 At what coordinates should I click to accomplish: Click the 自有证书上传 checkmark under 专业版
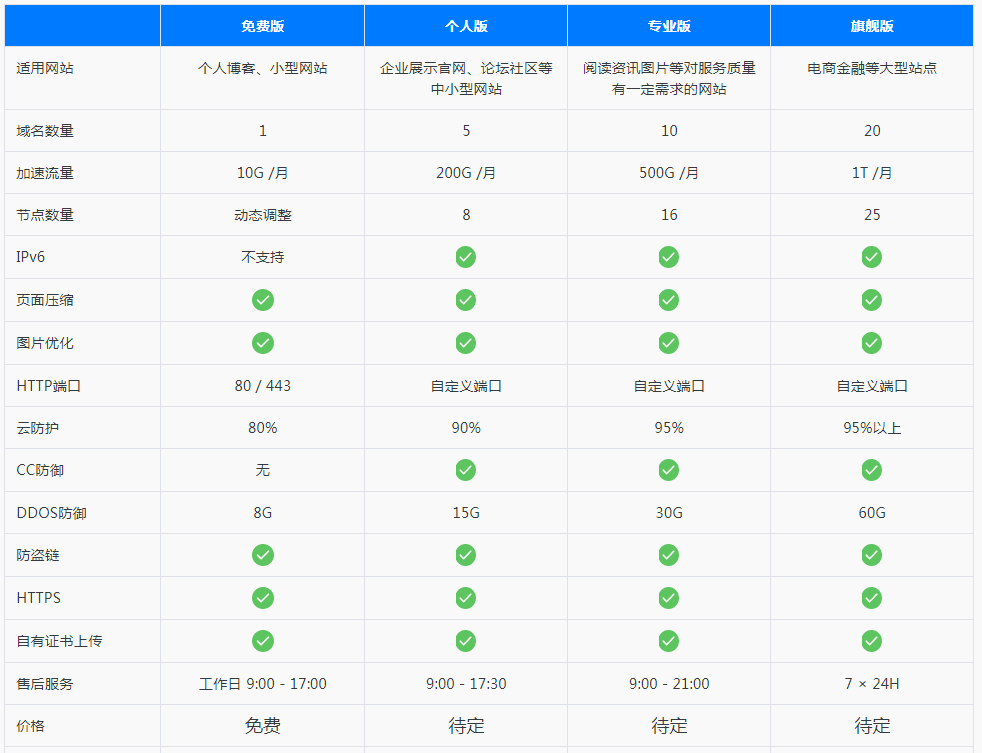coord(668,641)
